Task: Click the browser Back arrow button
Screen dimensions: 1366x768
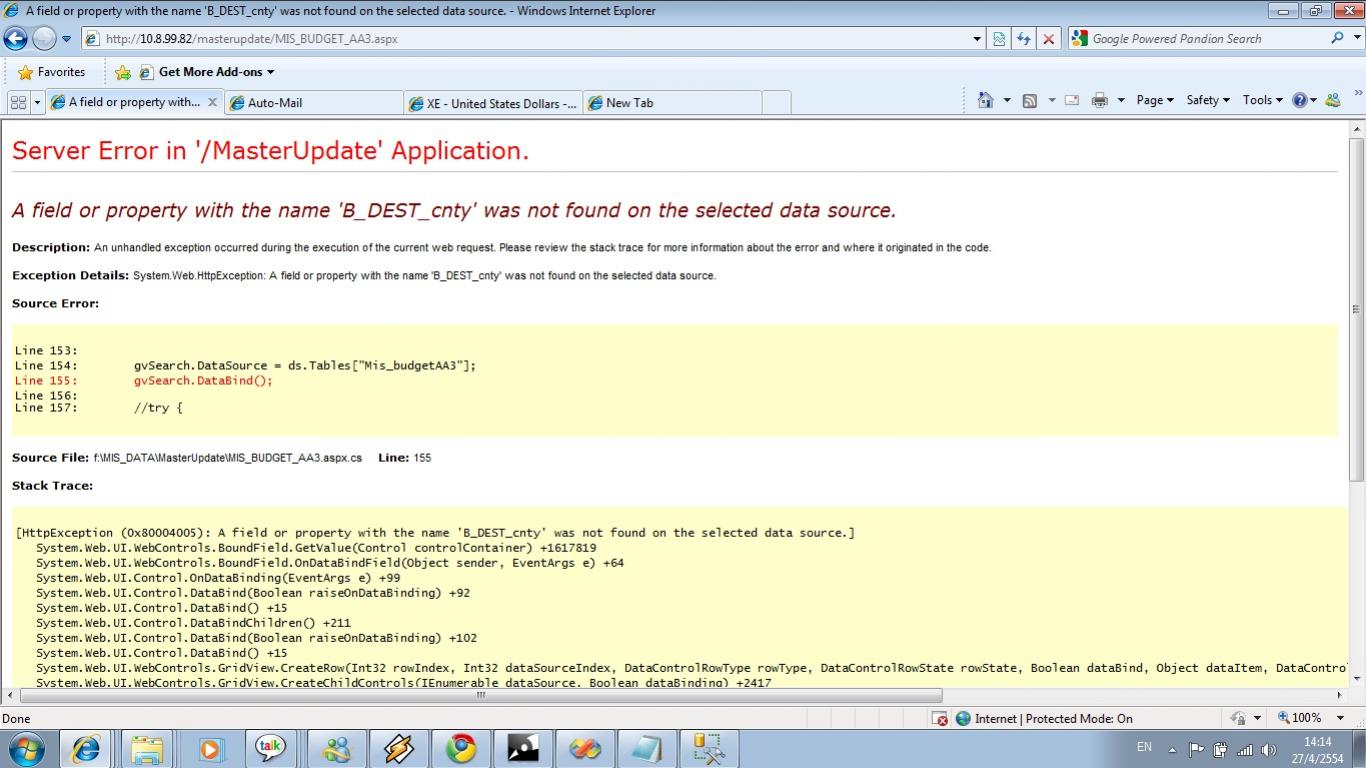Action: (15, 39)
